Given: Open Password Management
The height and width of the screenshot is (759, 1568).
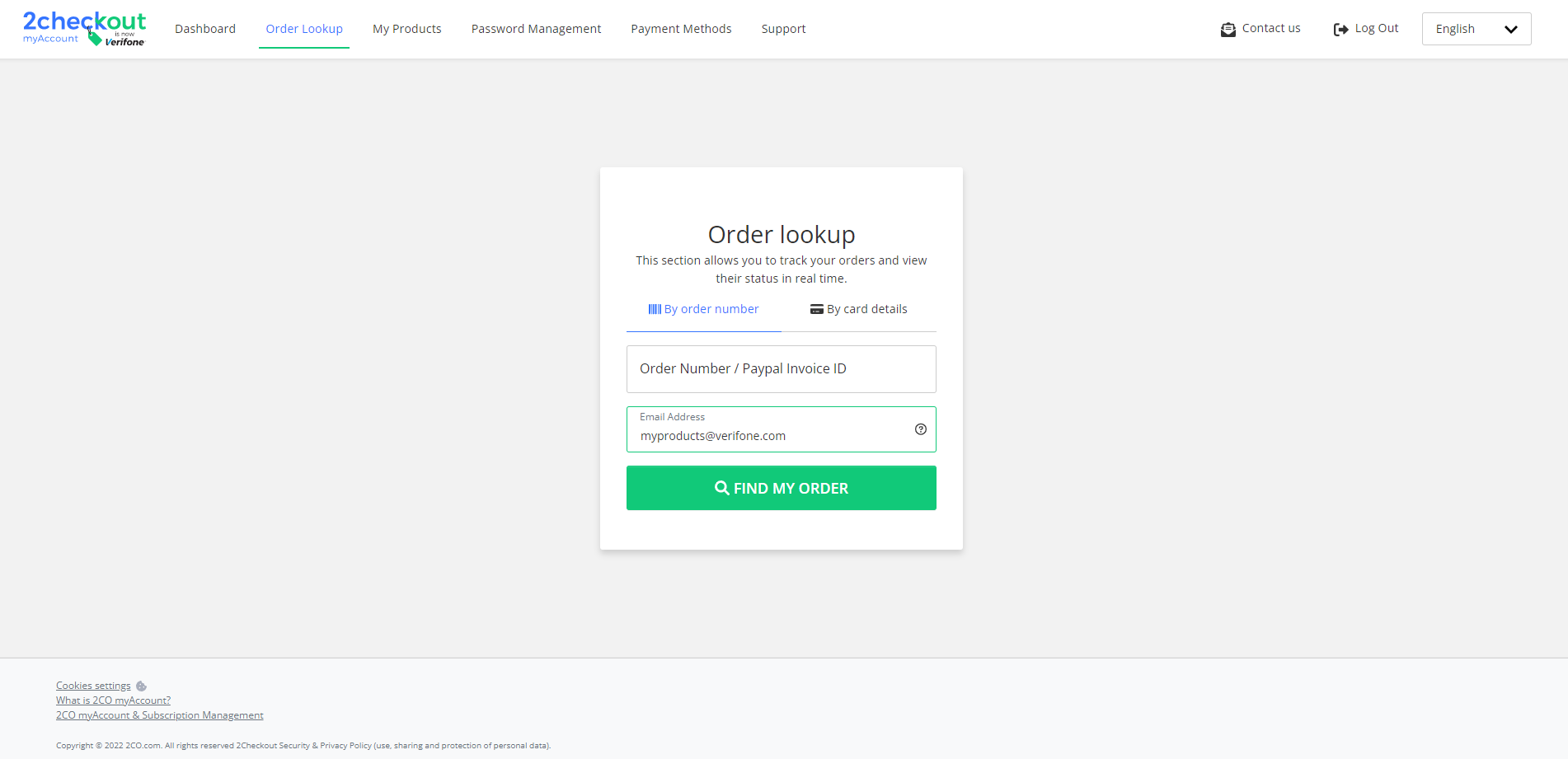Looking at the screenshot, I should (536, 28).
